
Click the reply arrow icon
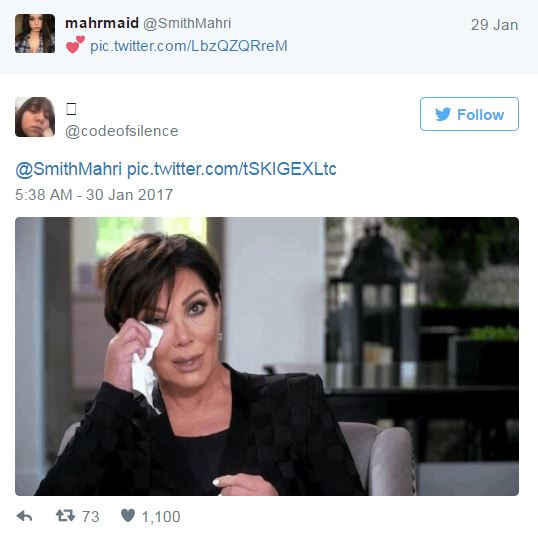24,516
